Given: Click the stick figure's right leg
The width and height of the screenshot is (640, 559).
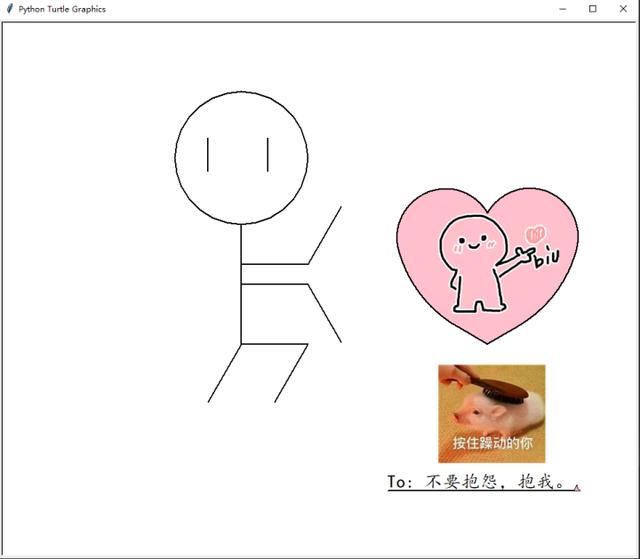Looking at the screenshot, I should [291, 373].
